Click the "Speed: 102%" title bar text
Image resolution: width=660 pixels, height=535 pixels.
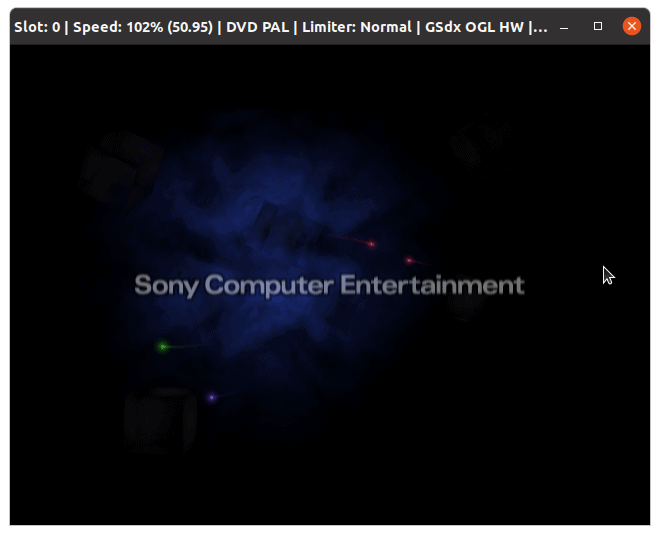(x=118, y=27)
